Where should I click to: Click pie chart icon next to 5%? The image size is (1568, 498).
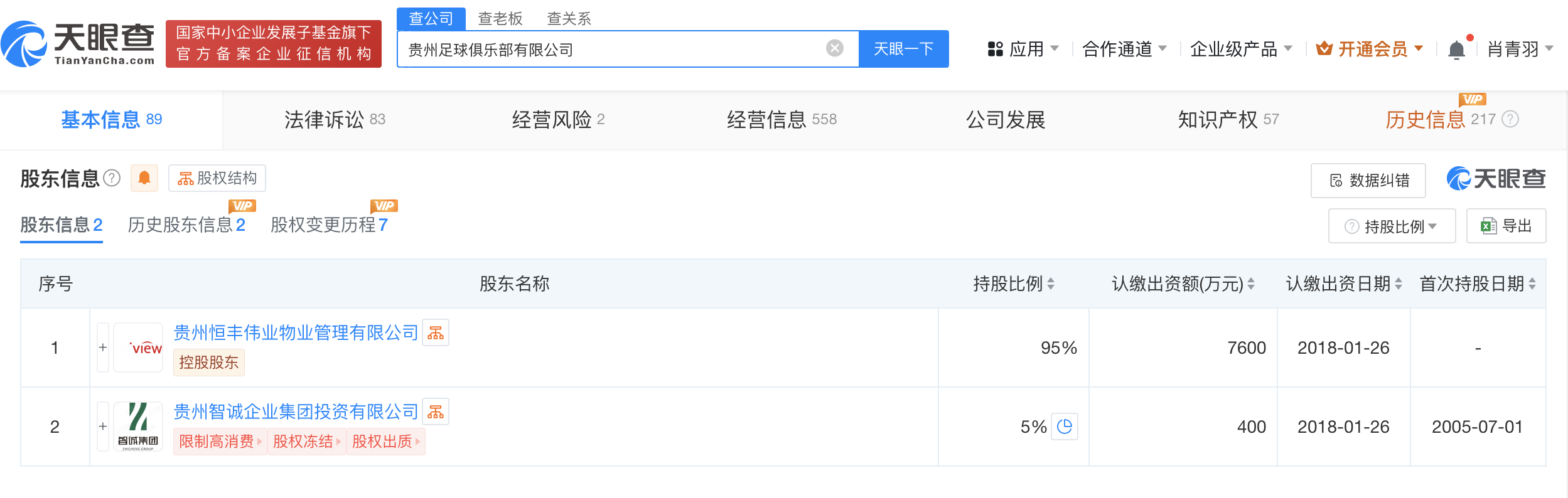pyautogui.click(x=1065, y=426)
